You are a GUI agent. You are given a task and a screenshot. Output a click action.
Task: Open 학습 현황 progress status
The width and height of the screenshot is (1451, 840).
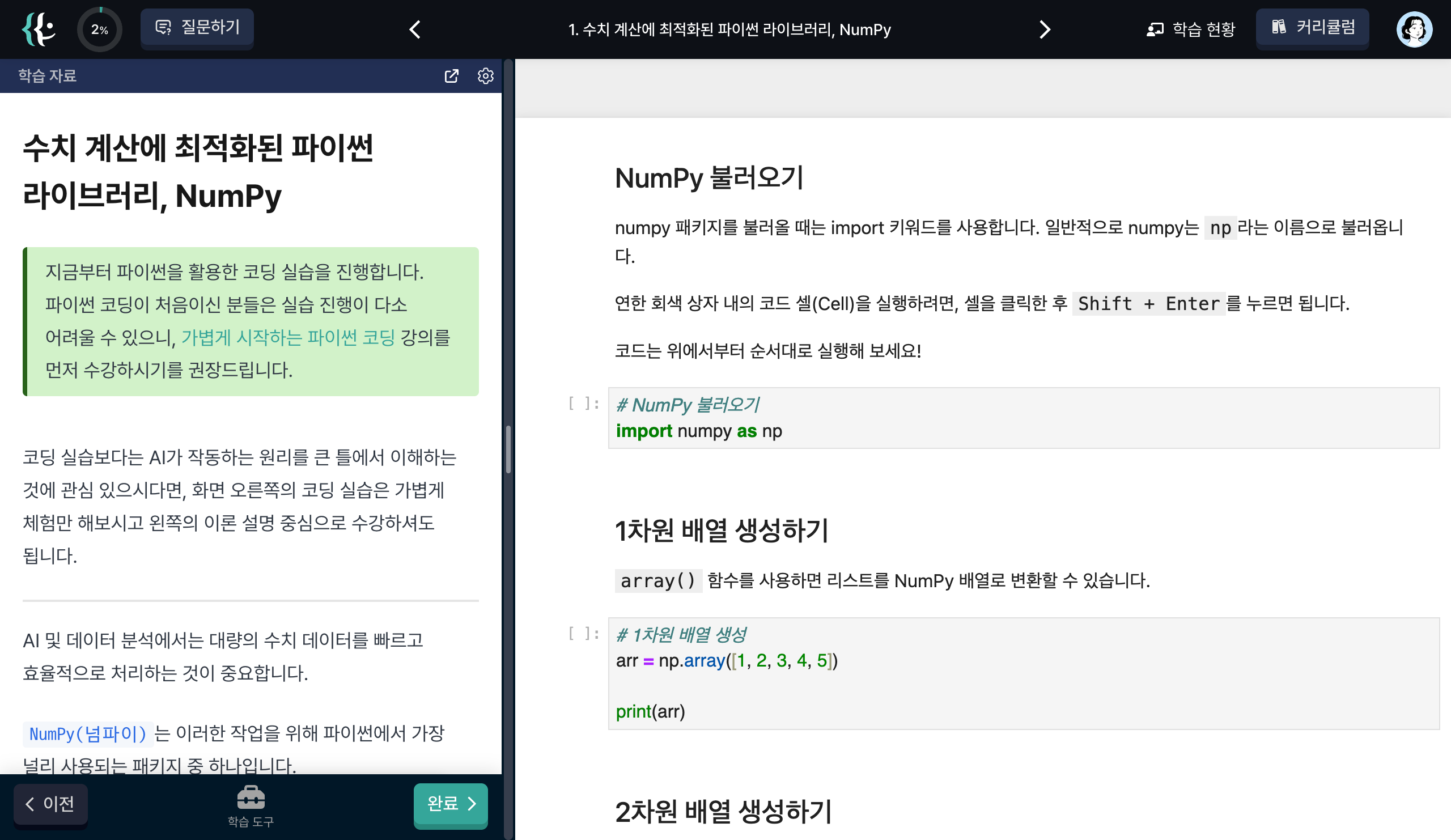coord(1190,29)
